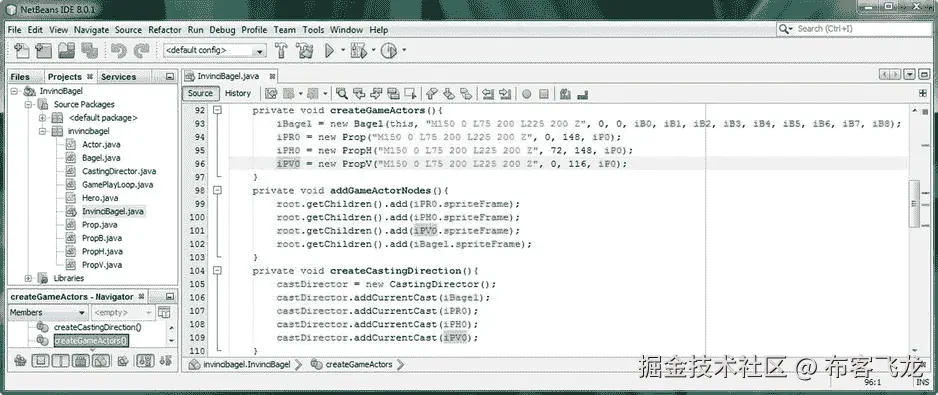Click the Source view button
The height and width of the screenshot is (395, 938).
coord(200,93)
